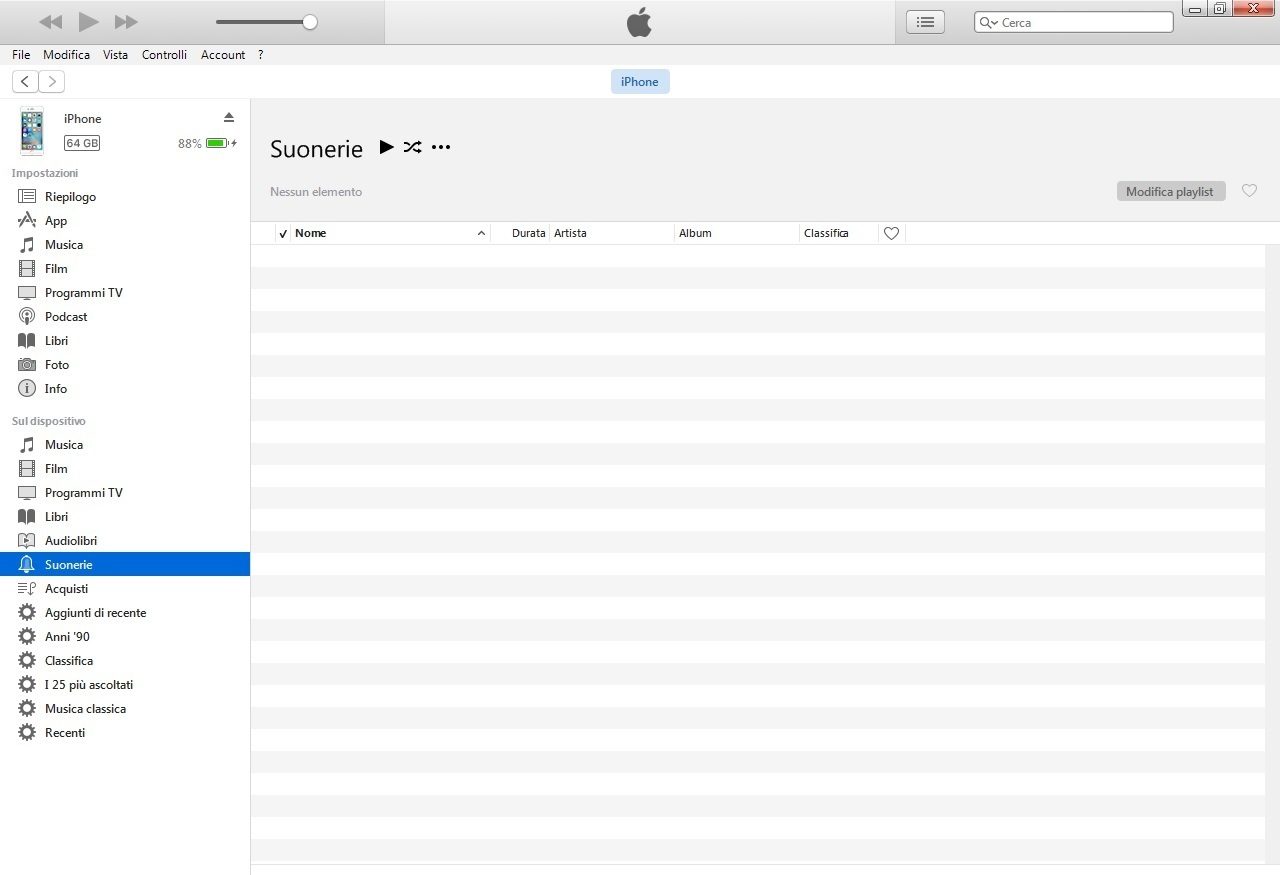The height and width of the screenshot is (875, 1280).
Task: Open the Classifica smart playlist
Action: 125,661
